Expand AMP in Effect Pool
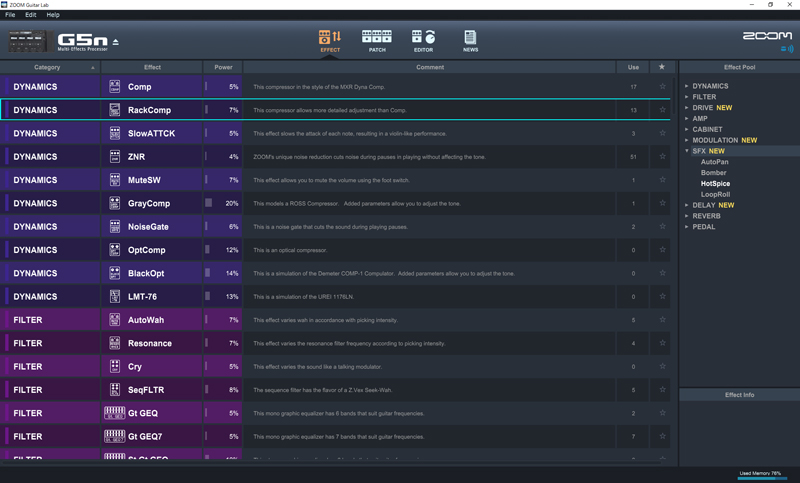This screenshot has width=800, height=483. pos(687,118)
